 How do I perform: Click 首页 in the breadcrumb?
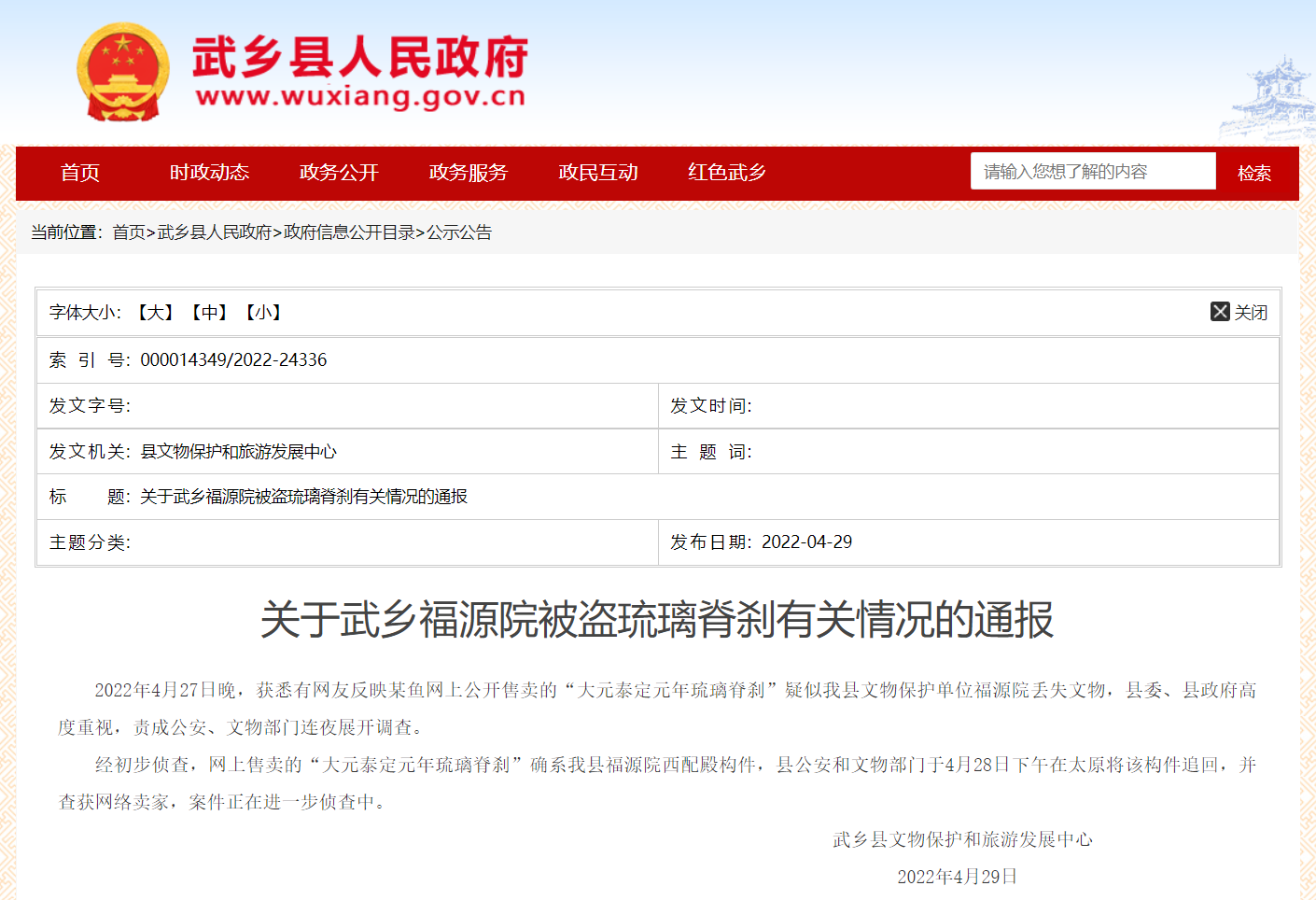click(129, 232)
